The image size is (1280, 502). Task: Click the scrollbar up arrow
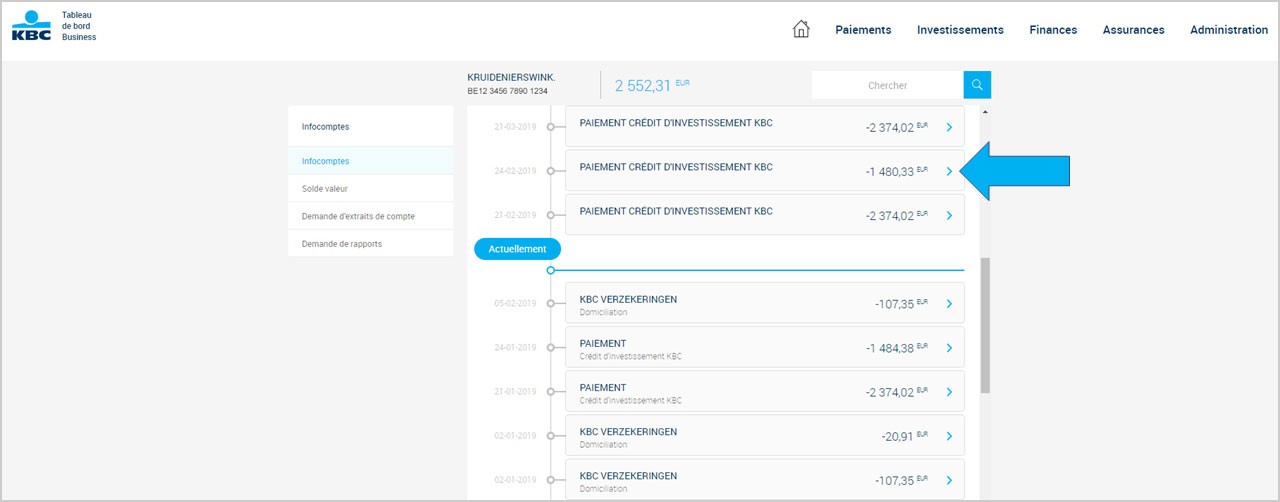tap(985, 112)
